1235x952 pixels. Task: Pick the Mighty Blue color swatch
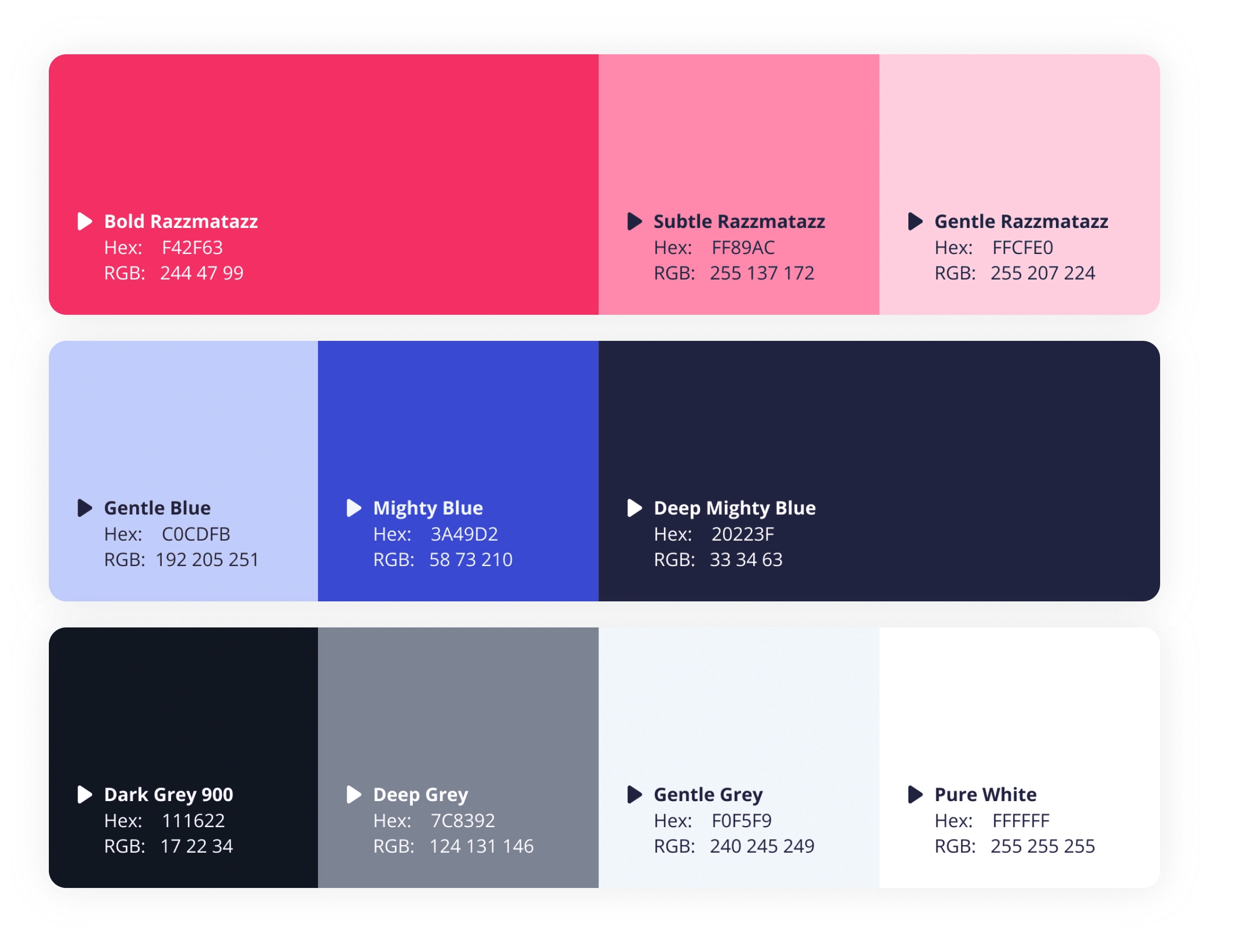point(458,418)
